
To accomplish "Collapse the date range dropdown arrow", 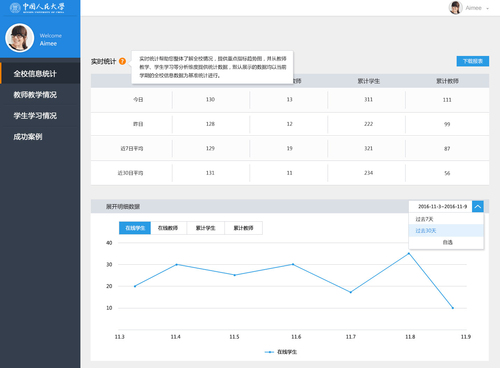I will click(x=478, y=207).
